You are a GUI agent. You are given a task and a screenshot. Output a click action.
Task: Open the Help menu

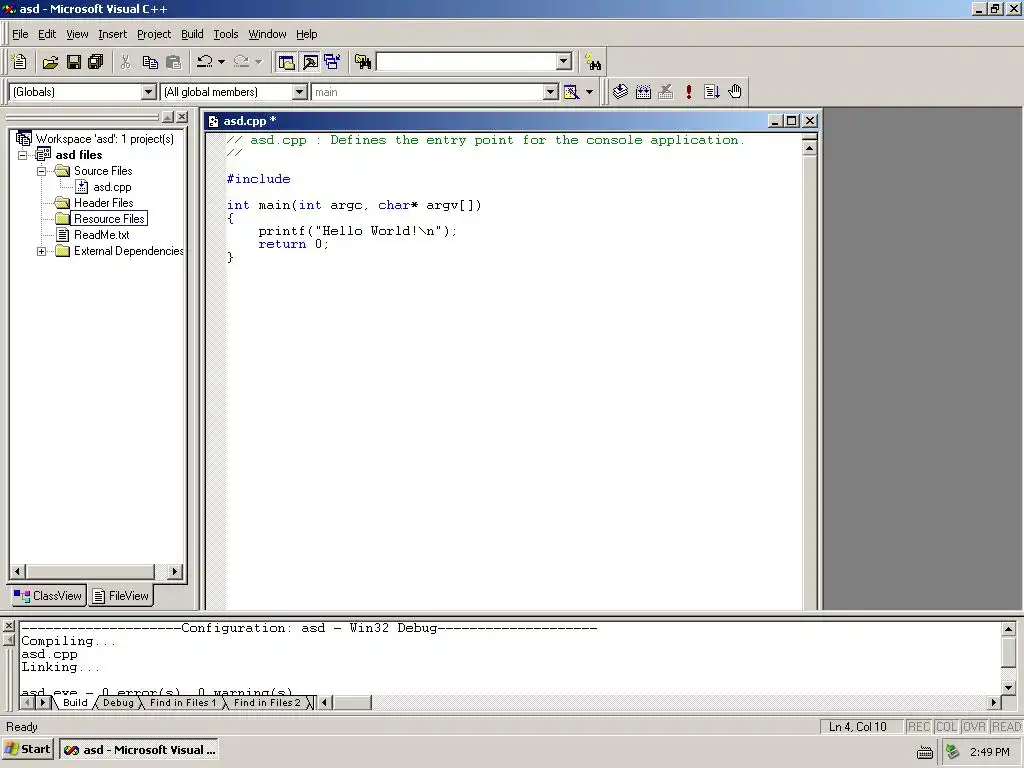tap(306, 34)
